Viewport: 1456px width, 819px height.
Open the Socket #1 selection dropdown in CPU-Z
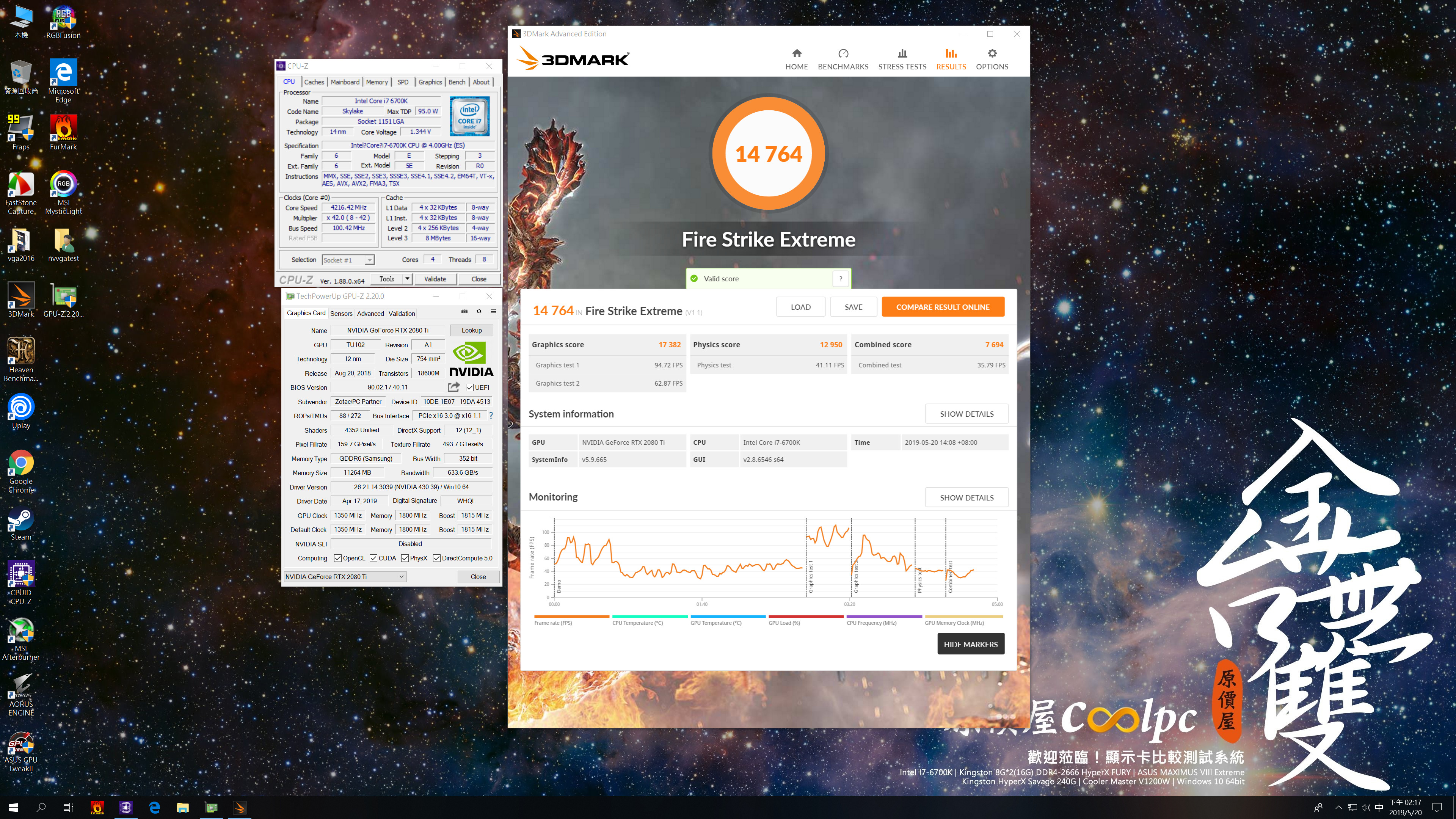coord(348,260)
